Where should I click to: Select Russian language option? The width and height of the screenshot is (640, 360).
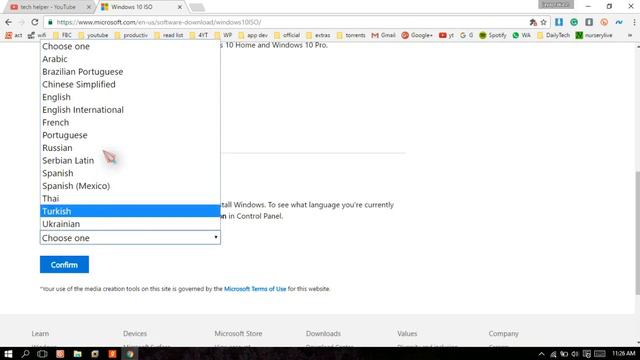tap(130, 147)
